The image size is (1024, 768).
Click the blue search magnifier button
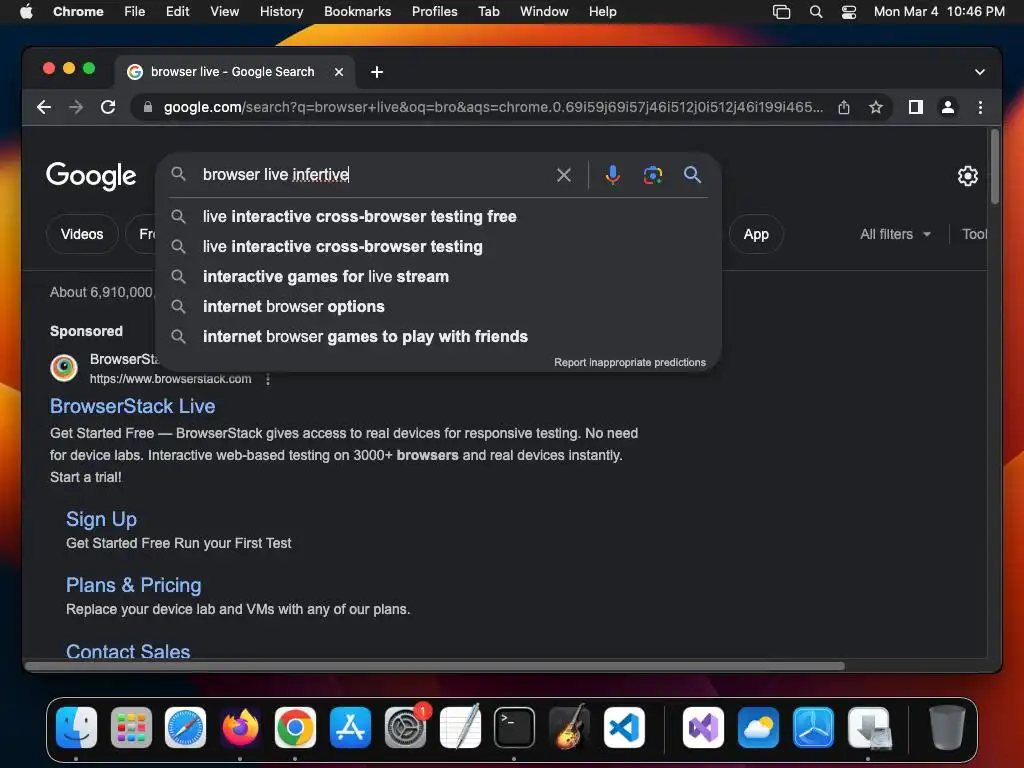692,174
